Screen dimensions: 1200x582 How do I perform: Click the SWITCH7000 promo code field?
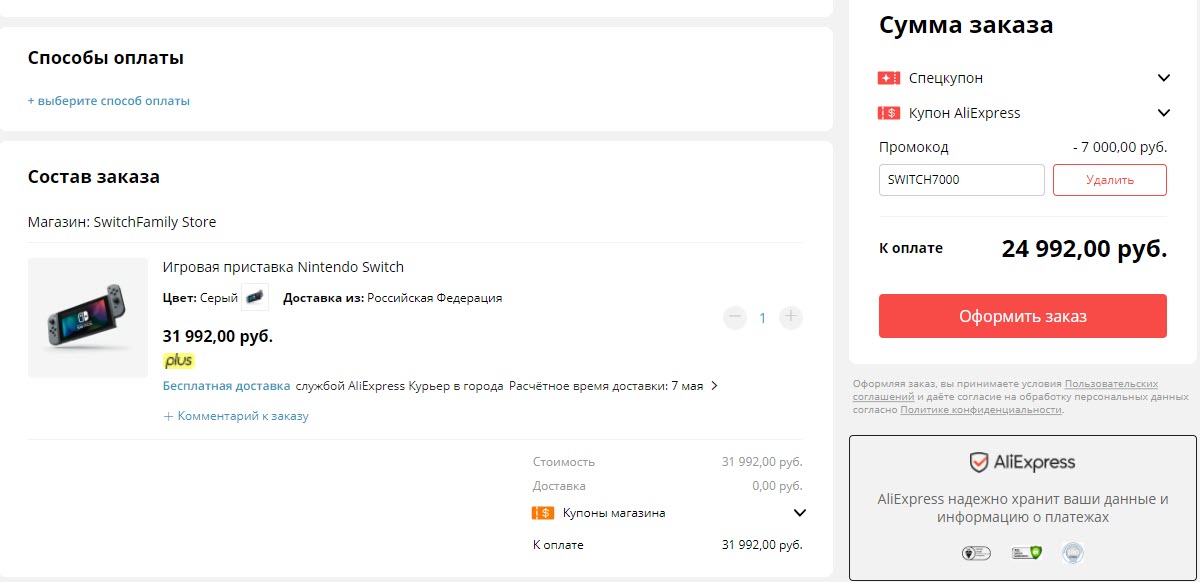tap(960, 180)
